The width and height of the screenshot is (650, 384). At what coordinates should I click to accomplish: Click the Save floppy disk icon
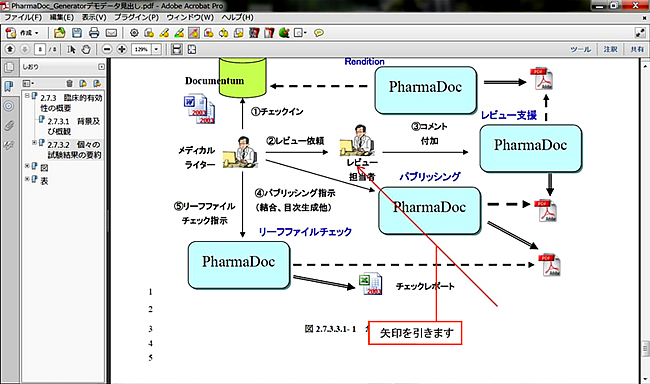tap(77, 33)
